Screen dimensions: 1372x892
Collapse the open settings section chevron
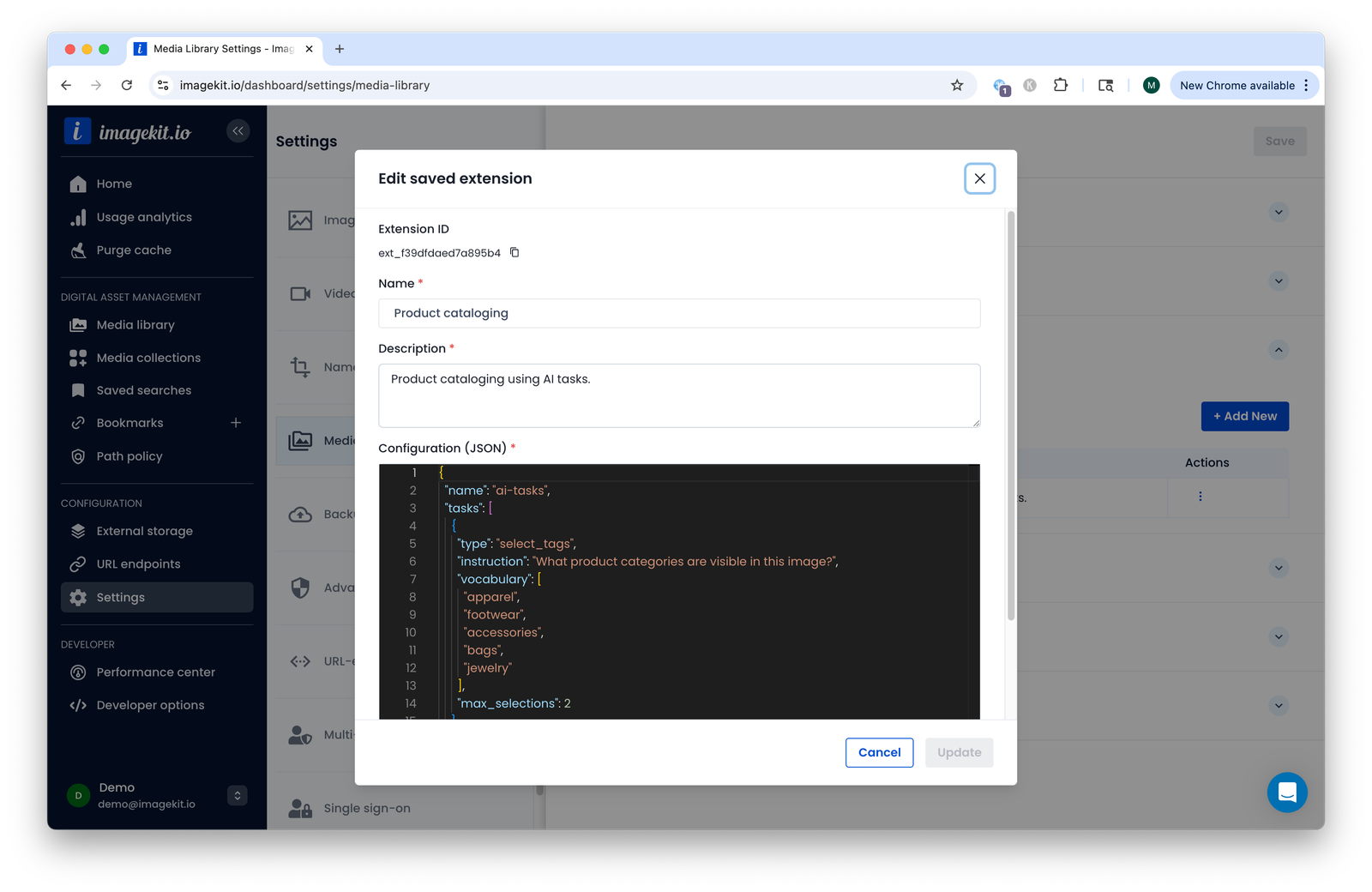(x=1279, y=350)
